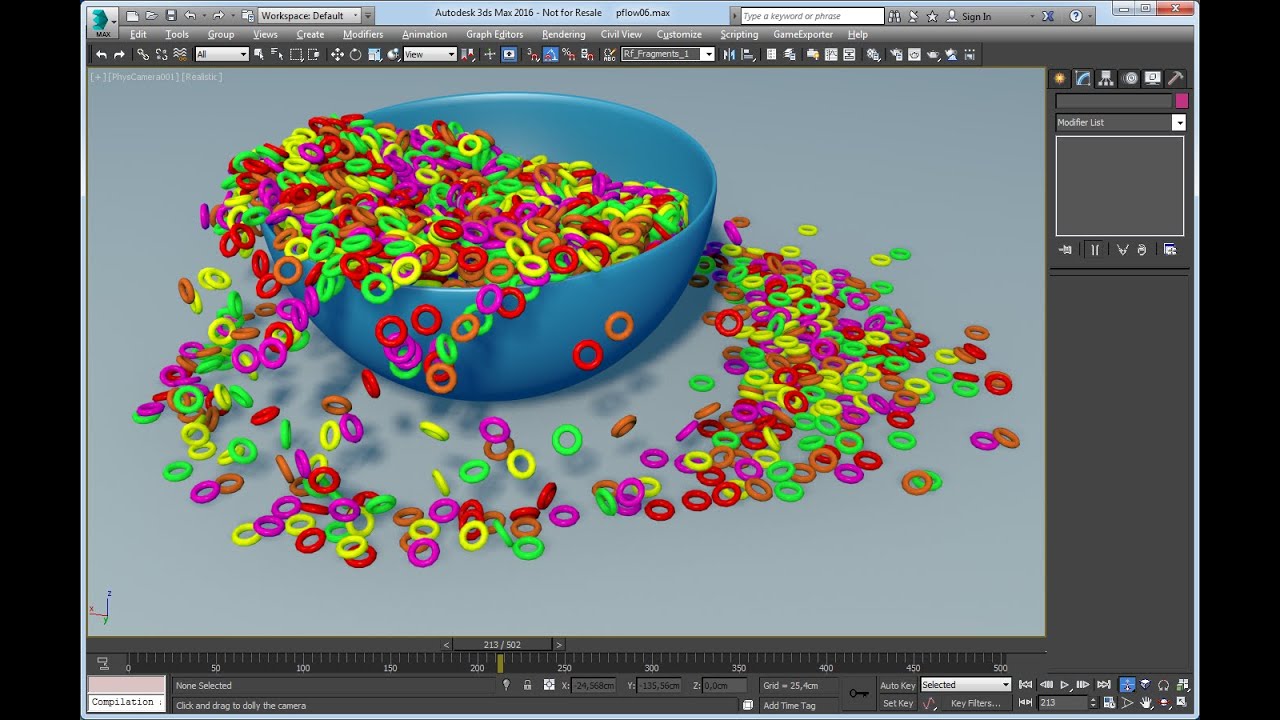Open the View reference coordinate dropdown
The width and height of the screenshot is (1280, 720).
coord(430,54)
